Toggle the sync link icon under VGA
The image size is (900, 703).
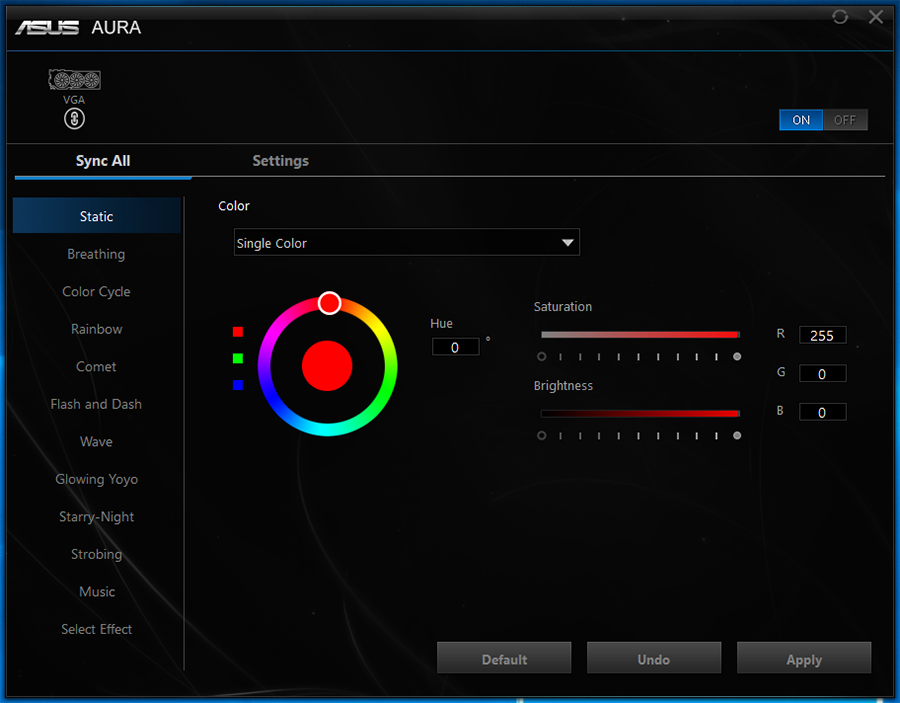74,119
